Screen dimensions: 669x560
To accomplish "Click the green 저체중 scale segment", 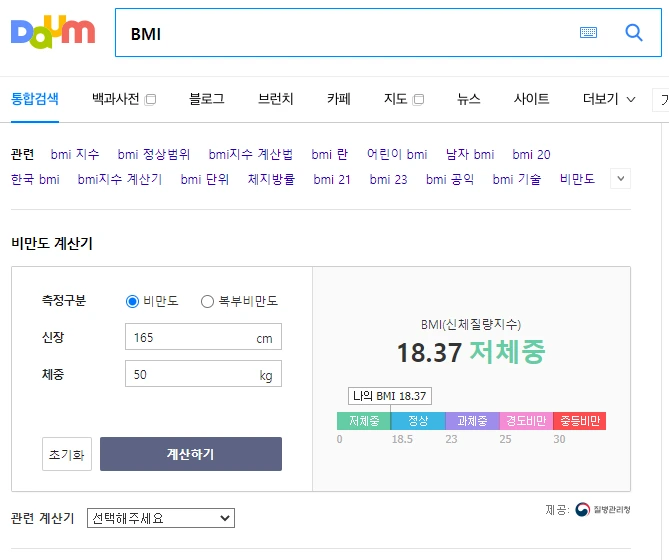I will [364, 421].
